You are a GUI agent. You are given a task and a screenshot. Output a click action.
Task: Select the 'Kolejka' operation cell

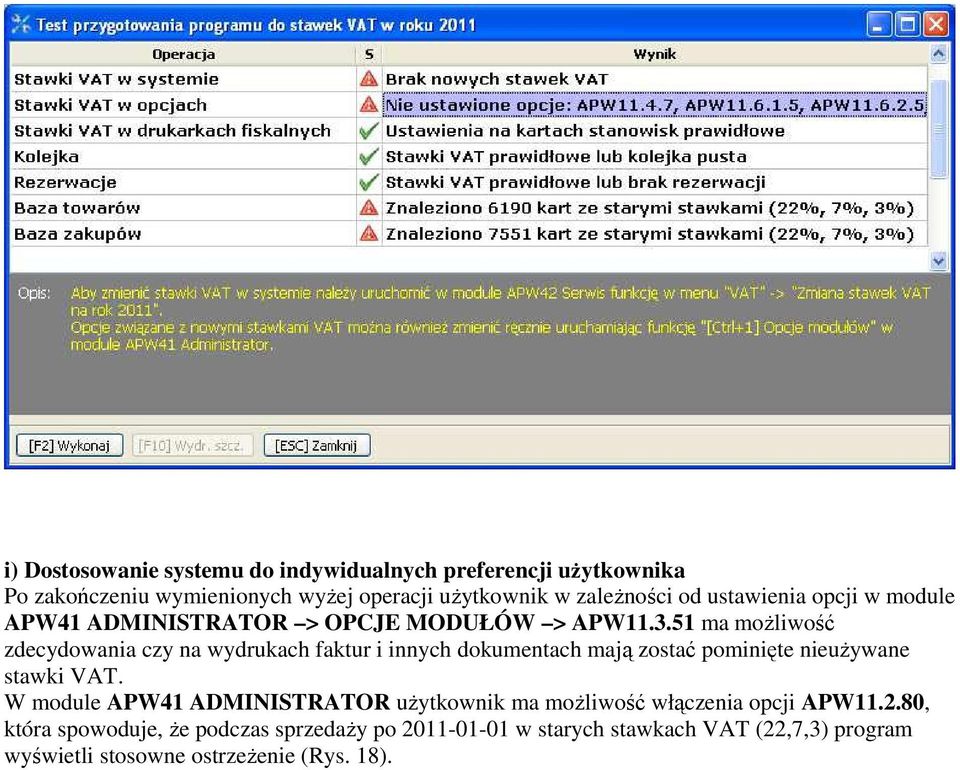coord(183,157)
